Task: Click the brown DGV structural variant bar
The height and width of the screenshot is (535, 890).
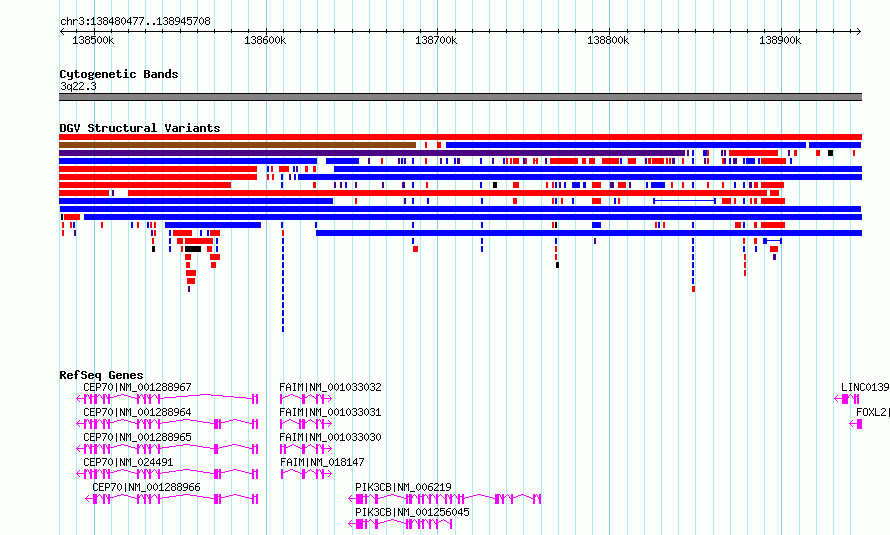Action: pyautogui.click(x=237, y=145)
